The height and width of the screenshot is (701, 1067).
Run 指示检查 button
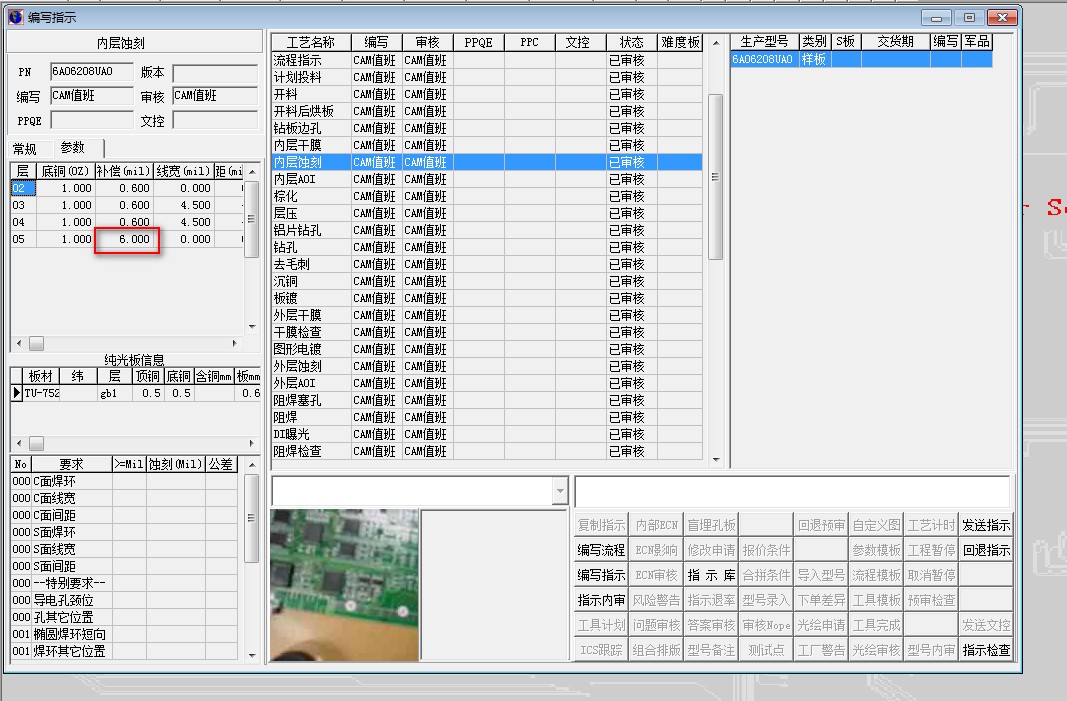pos(985,650)
